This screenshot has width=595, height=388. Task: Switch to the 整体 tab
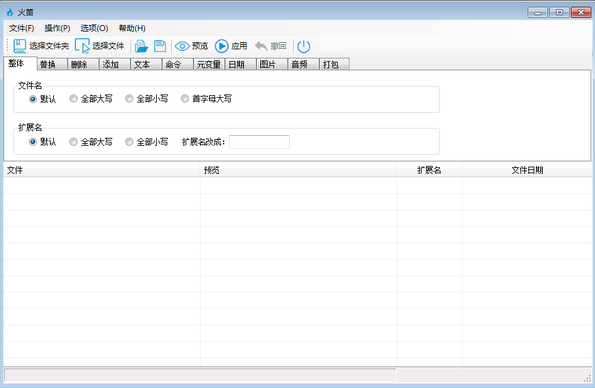pos(20,63)
